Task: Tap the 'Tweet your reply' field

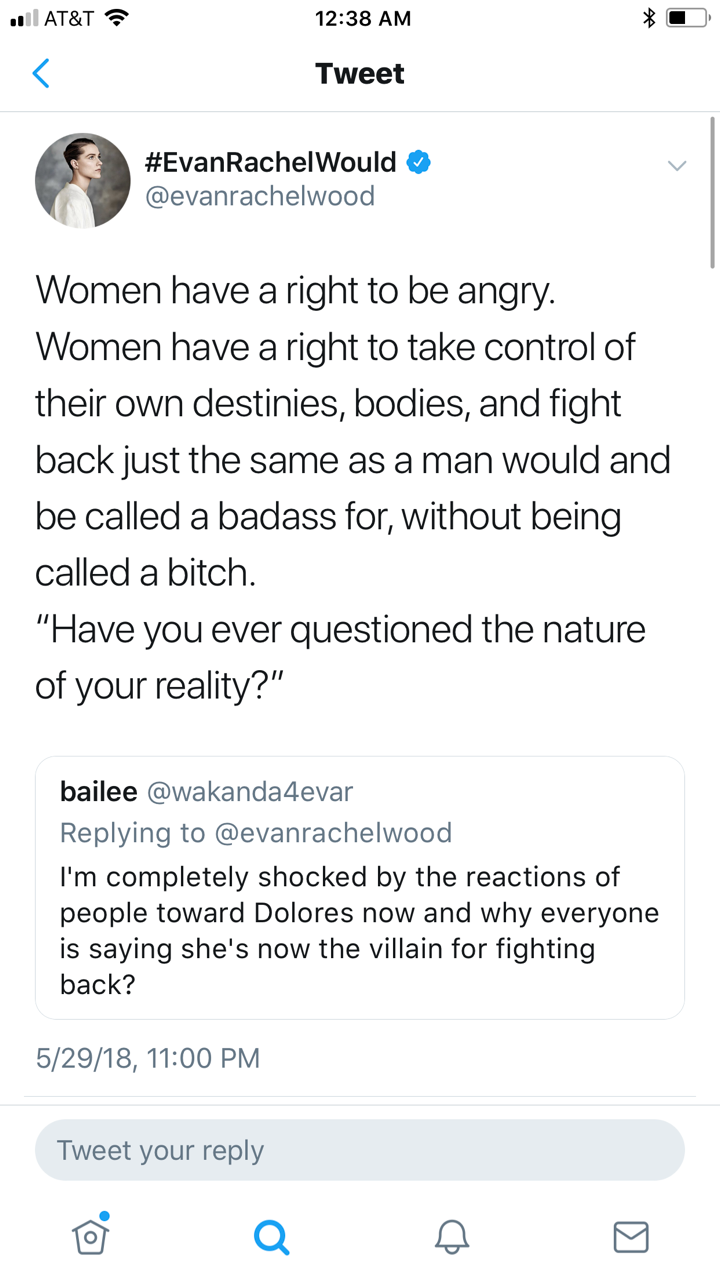Action: point(360,1150)
